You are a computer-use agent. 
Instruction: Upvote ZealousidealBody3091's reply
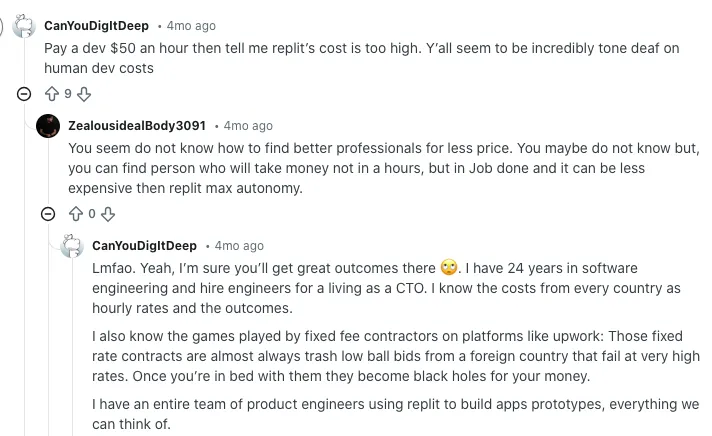pos(75,213)
